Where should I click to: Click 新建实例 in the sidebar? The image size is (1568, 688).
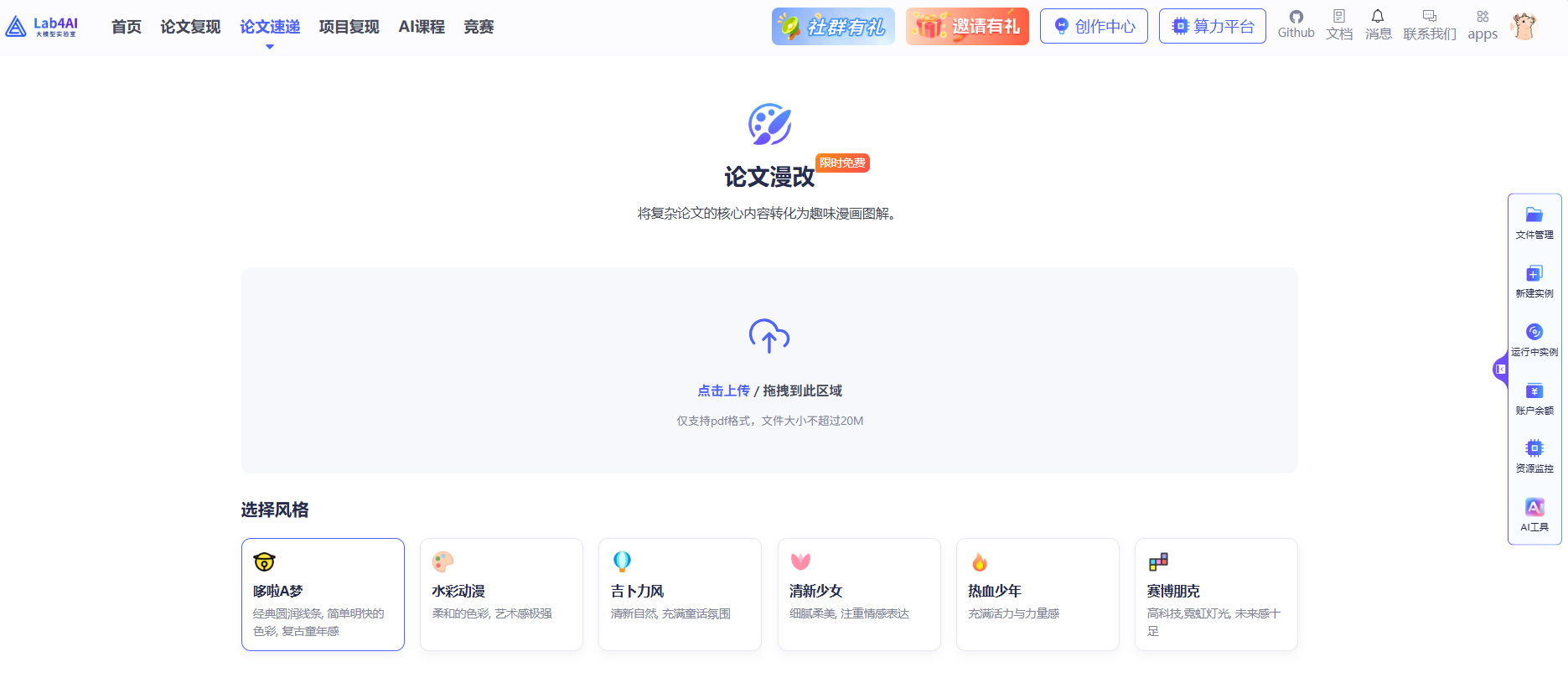(x=1534, y=282)
